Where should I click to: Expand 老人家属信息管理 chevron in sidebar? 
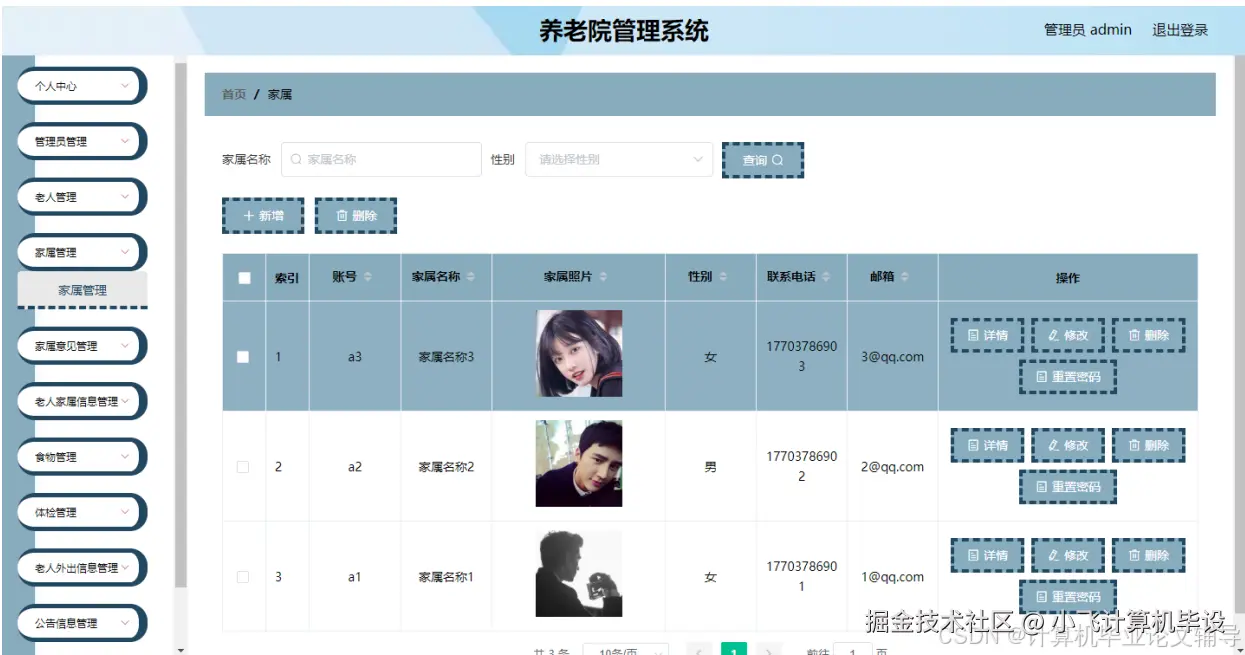(x=125, y=401)
